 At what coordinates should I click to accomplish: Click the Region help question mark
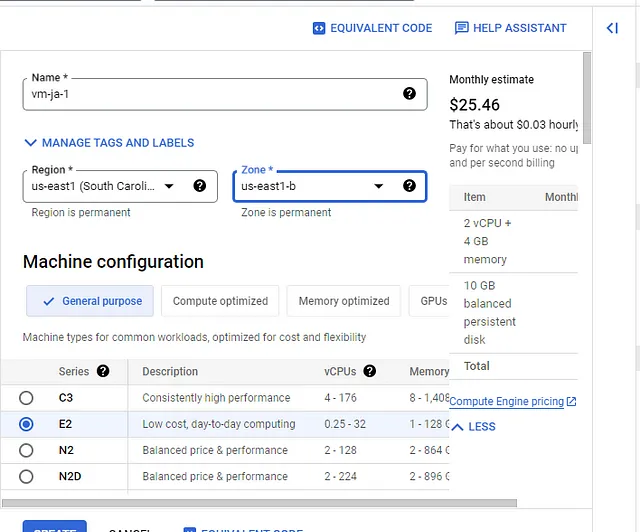pos(200,186)
